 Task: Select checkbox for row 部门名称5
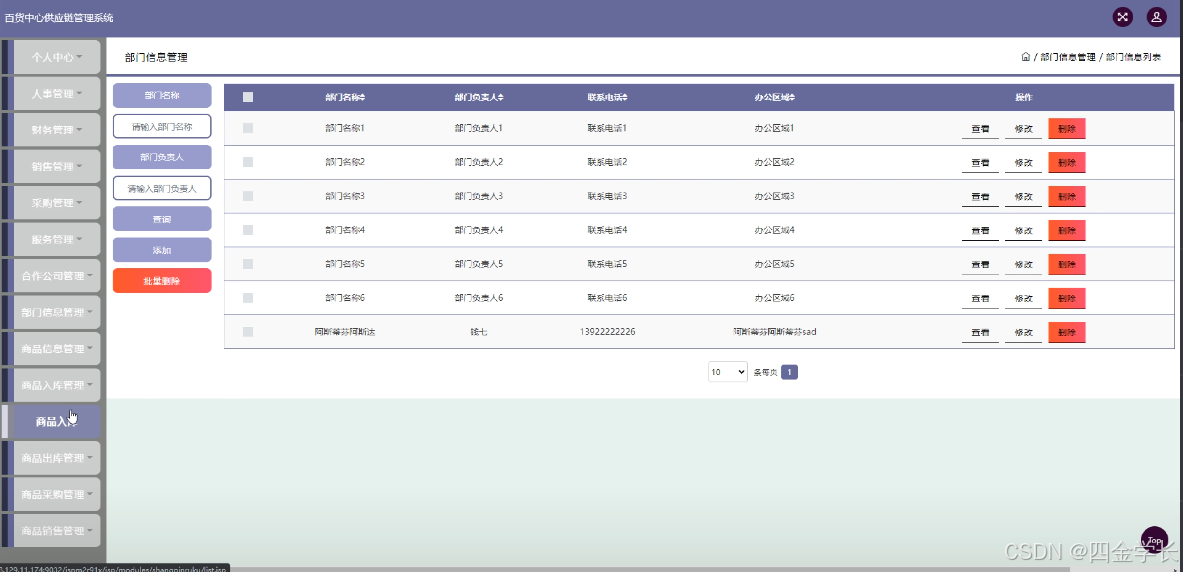click(248, 264)
